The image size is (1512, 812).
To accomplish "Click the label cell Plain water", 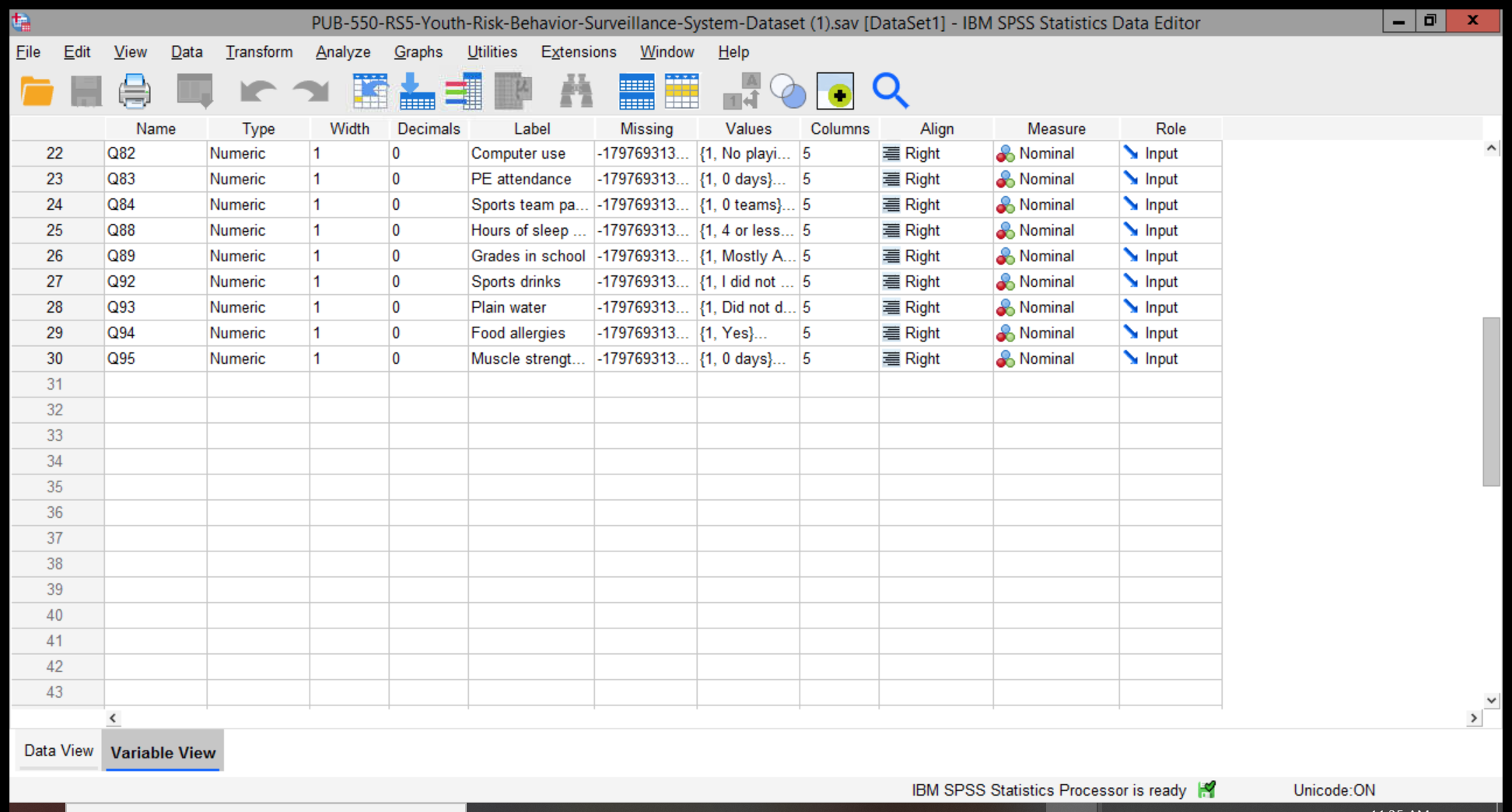I will click(x=531, y=307).
